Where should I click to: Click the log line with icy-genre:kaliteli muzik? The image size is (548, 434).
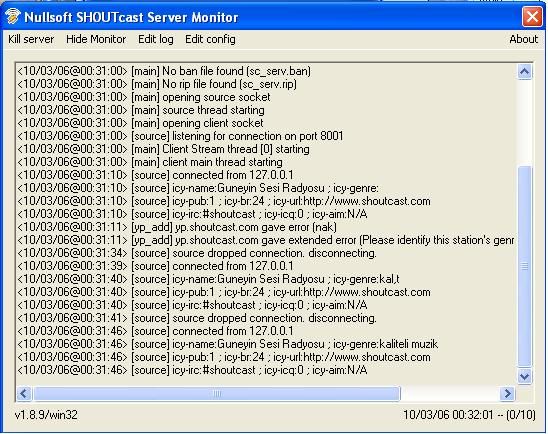(x=228, y=344)
